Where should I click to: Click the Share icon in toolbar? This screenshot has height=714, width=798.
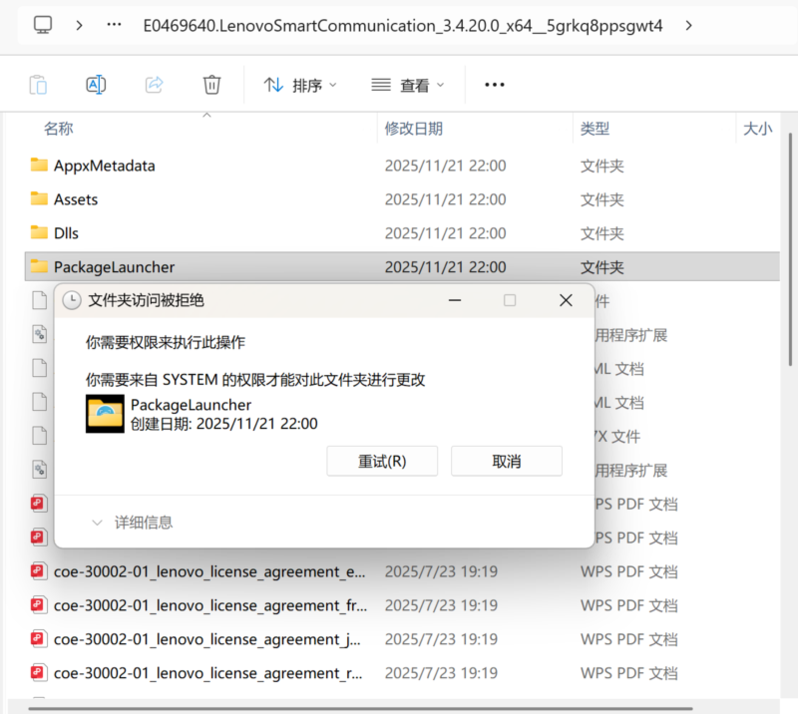[x=154, y=85]
